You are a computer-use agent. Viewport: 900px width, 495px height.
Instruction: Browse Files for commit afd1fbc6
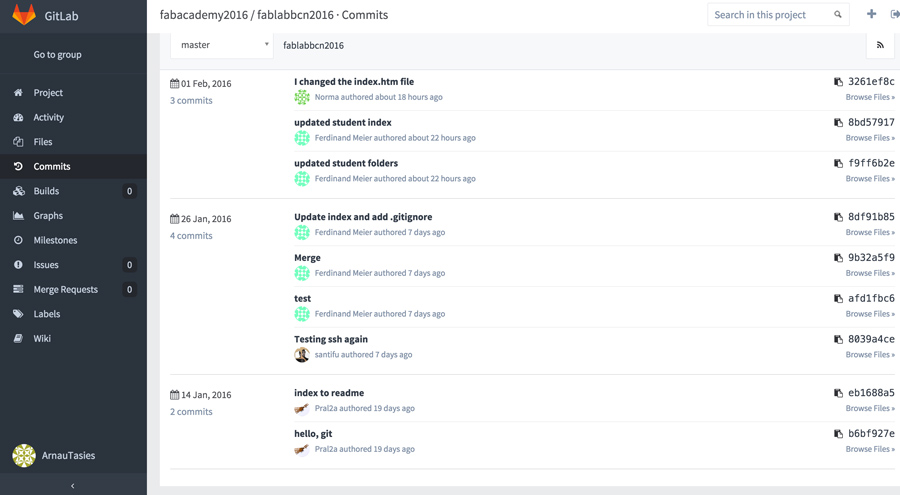pos(870,314)
